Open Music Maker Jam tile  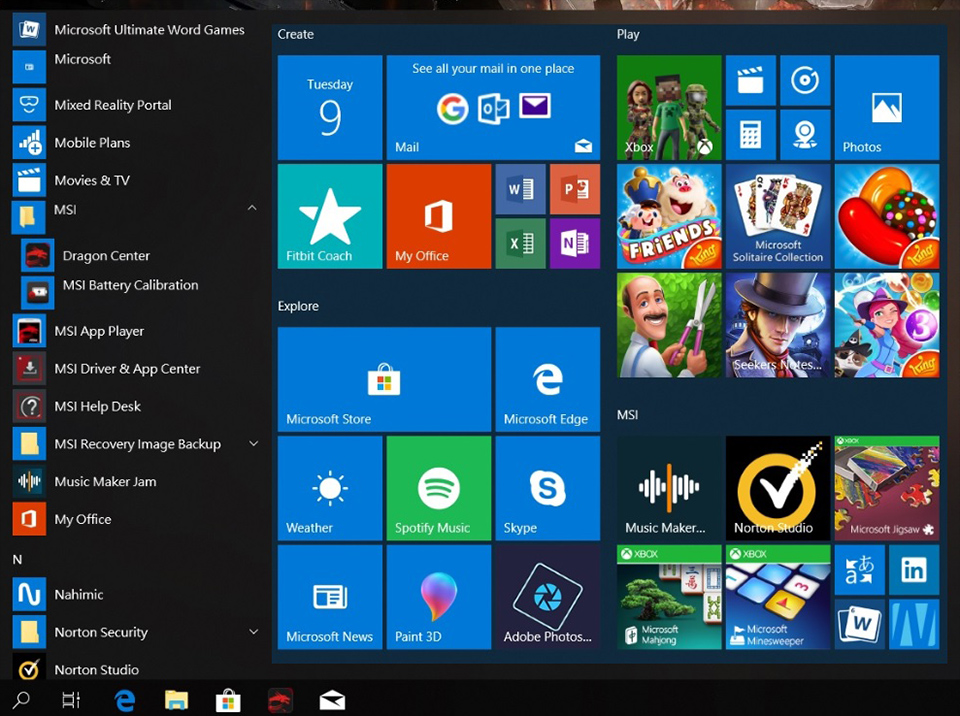pos(669,488)
